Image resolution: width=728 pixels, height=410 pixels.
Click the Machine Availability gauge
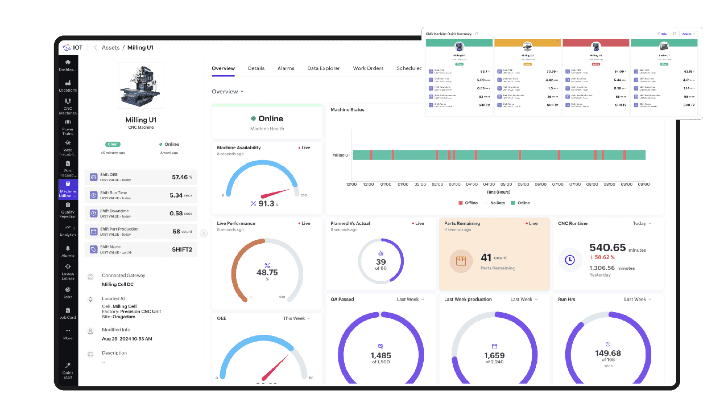tap(263, 180)
